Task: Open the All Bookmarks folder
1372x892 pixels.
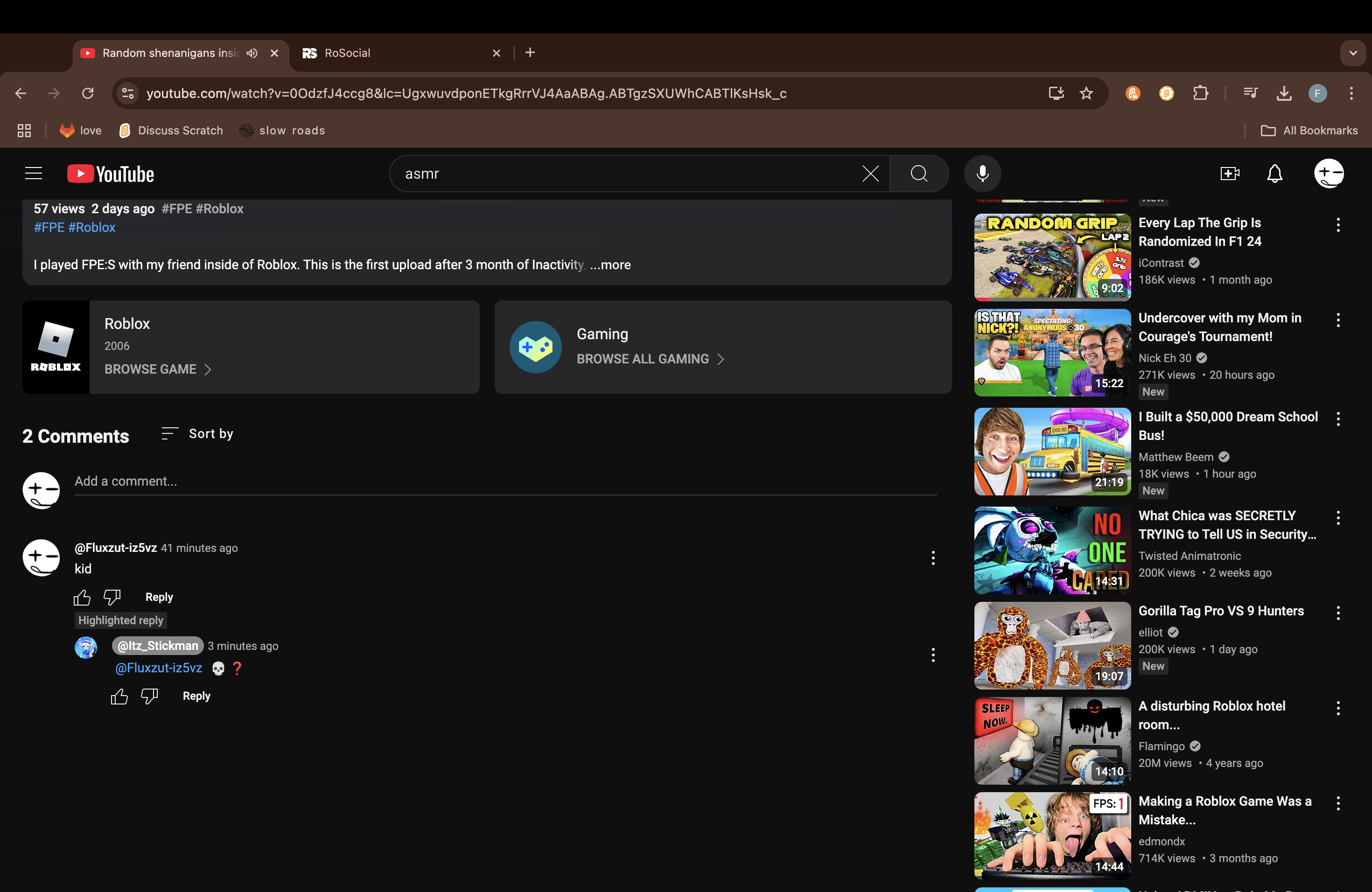Action: 1309,131
